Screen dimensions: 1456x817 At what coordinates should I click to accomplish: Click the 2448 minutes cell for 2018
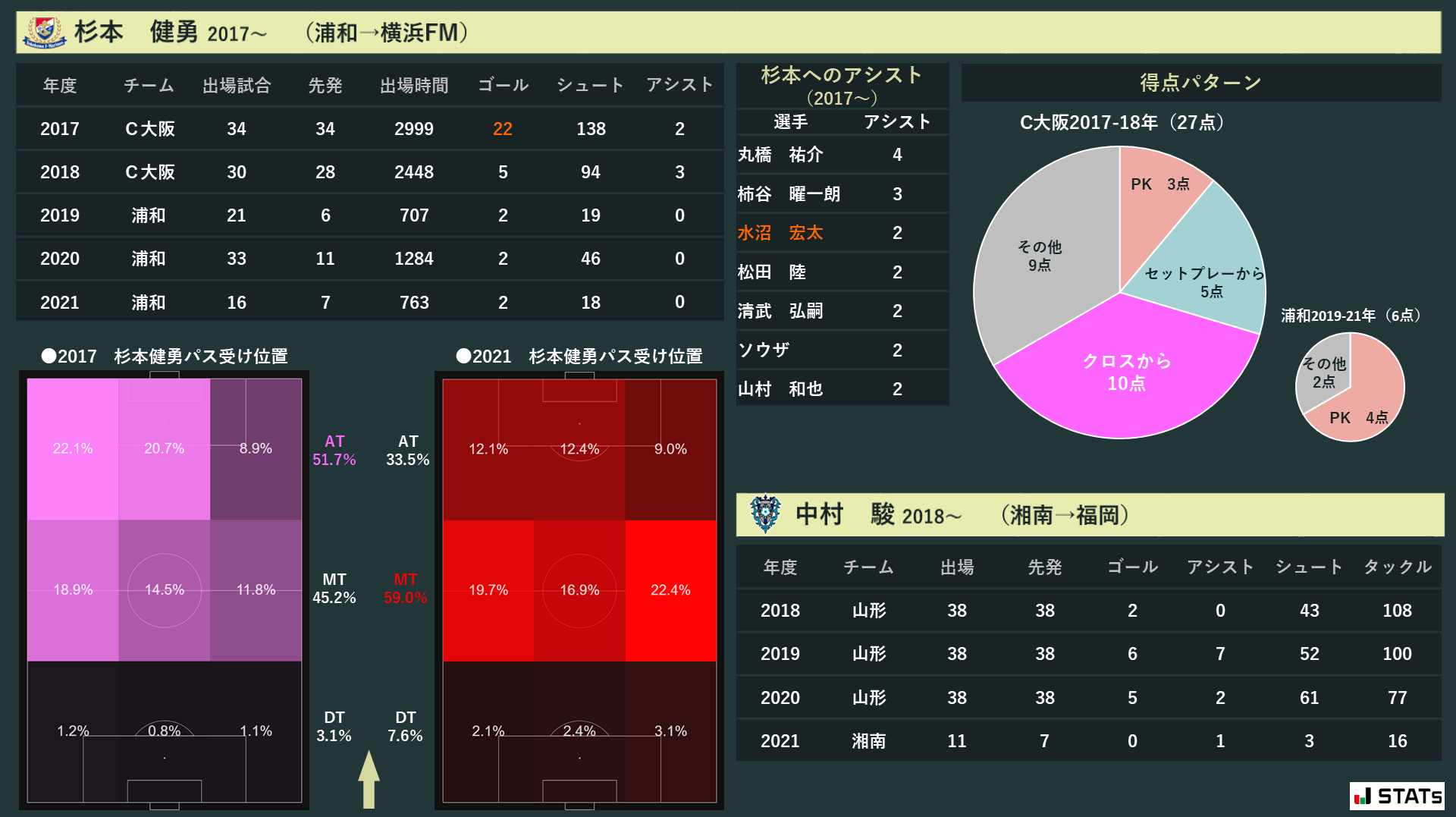(414, 172)
